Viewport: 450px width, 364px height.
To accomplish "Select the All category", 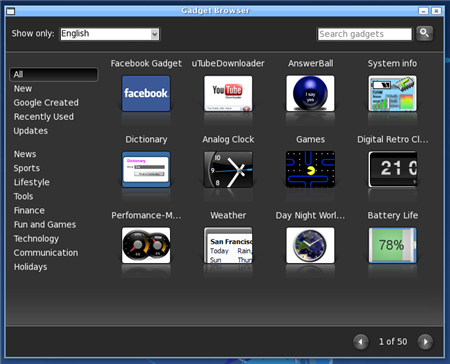I will click(x=54, y=74).
